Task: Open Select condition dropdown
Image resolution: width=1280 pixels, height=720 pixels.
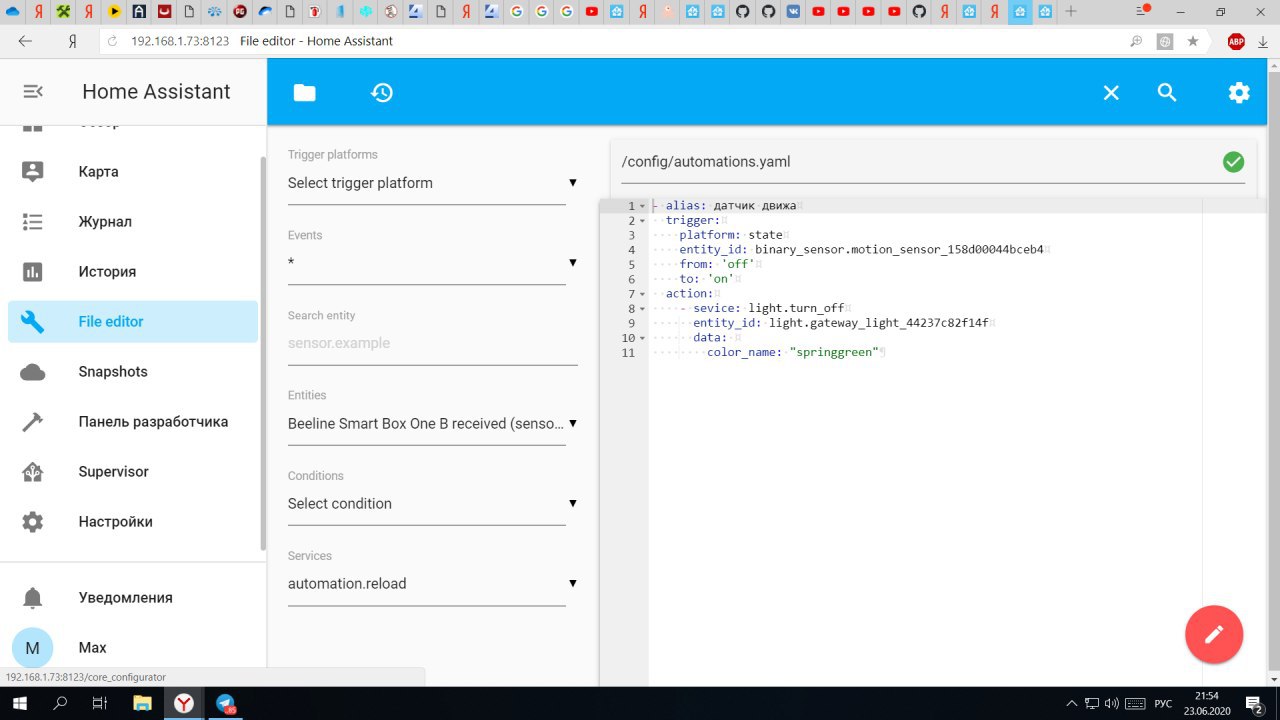Action: click(432, 503)
